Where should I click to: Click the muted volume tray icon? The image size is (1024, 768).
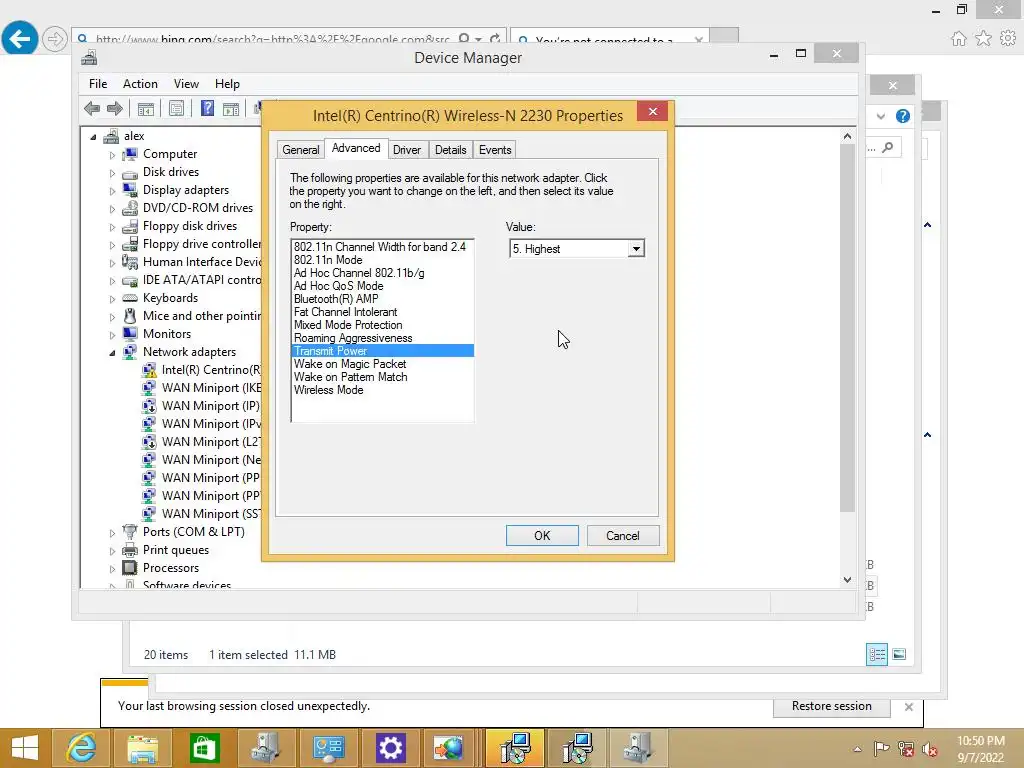(929, 748)
